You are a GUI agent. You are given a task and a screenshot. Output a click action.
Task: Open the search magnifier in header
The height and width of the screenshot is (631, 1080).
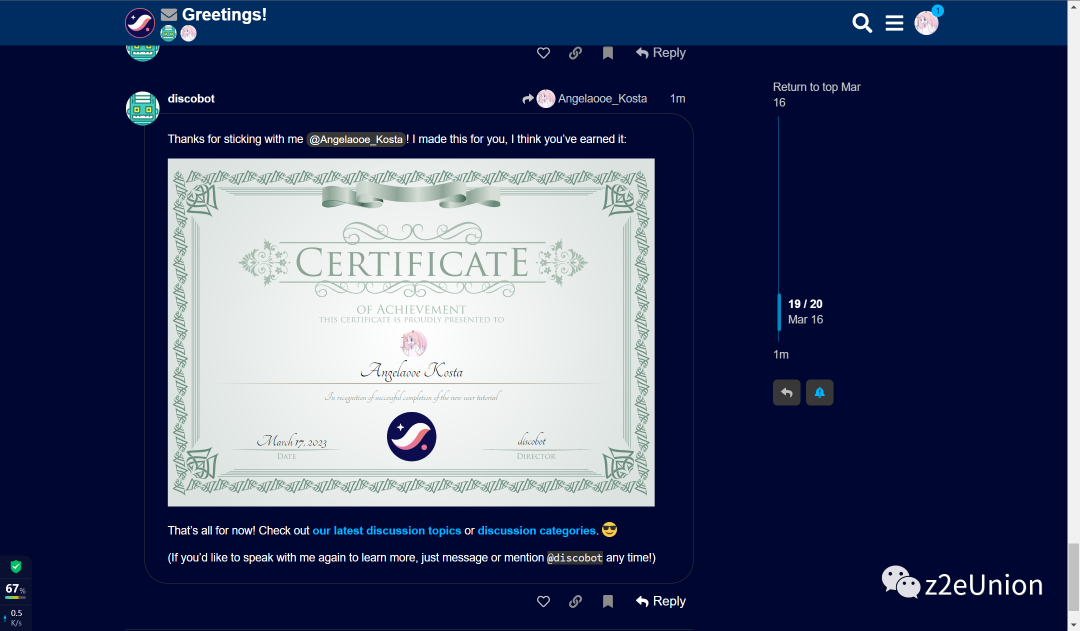862,23
